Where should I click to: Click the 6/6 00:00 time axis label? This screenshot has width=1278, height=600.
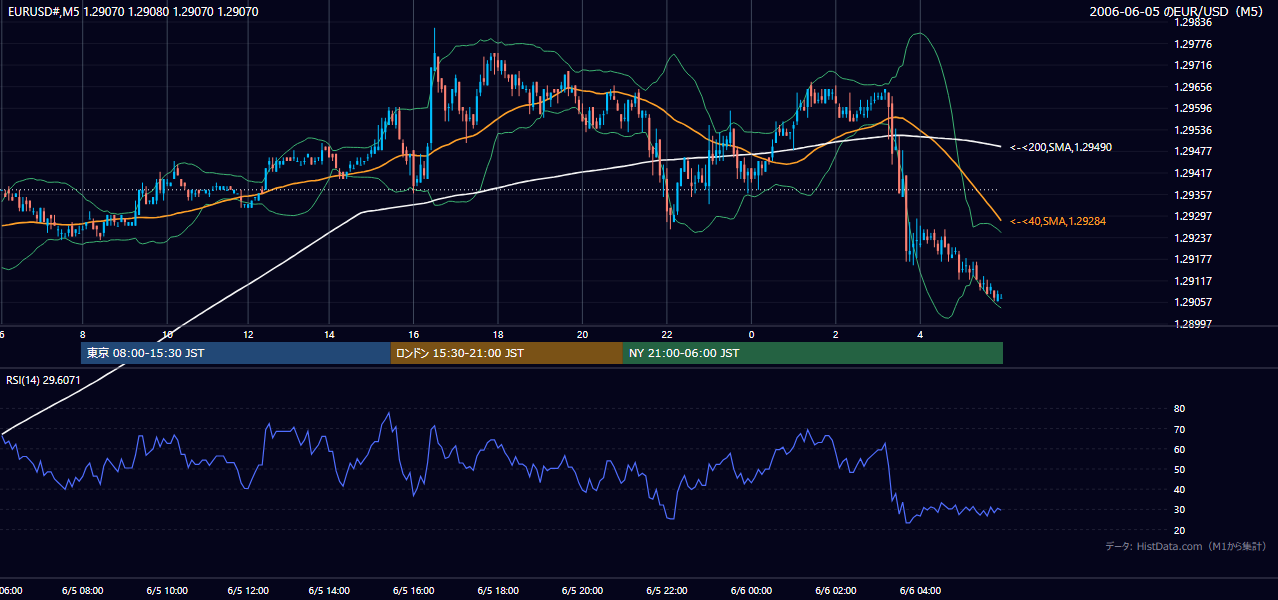pos(751,591)
